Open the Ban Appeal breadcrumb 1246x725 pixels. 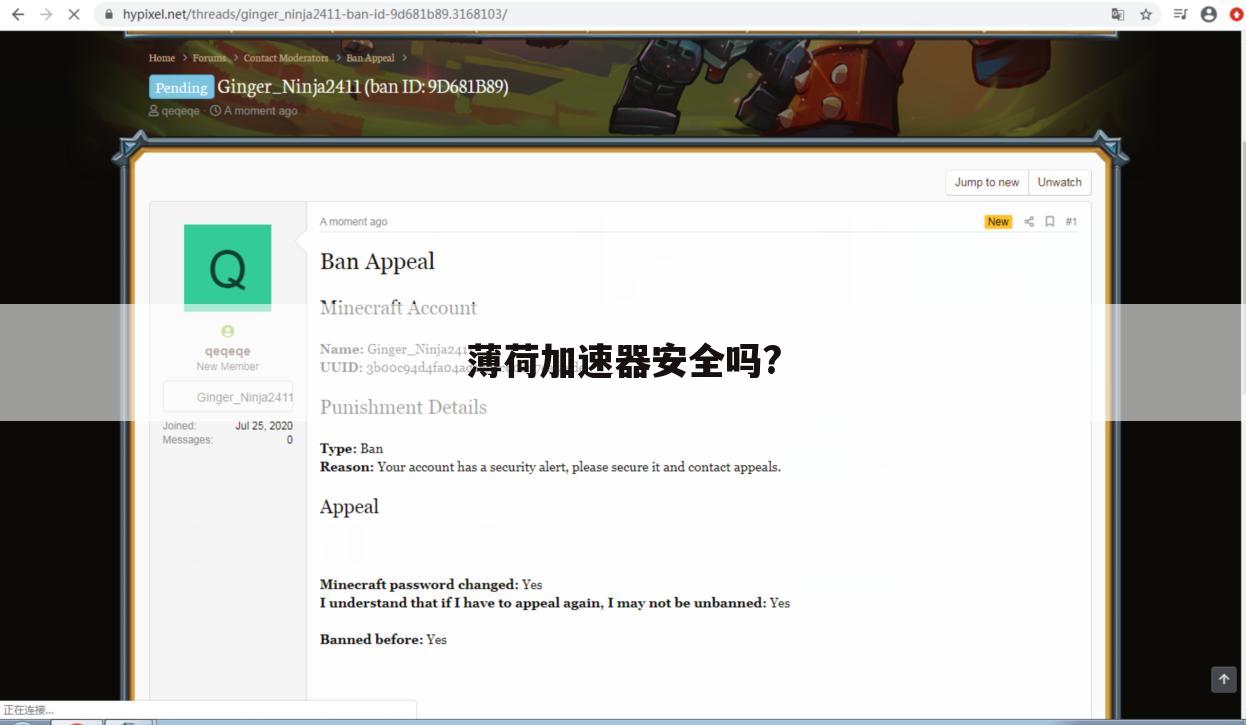tap(370, 58)
